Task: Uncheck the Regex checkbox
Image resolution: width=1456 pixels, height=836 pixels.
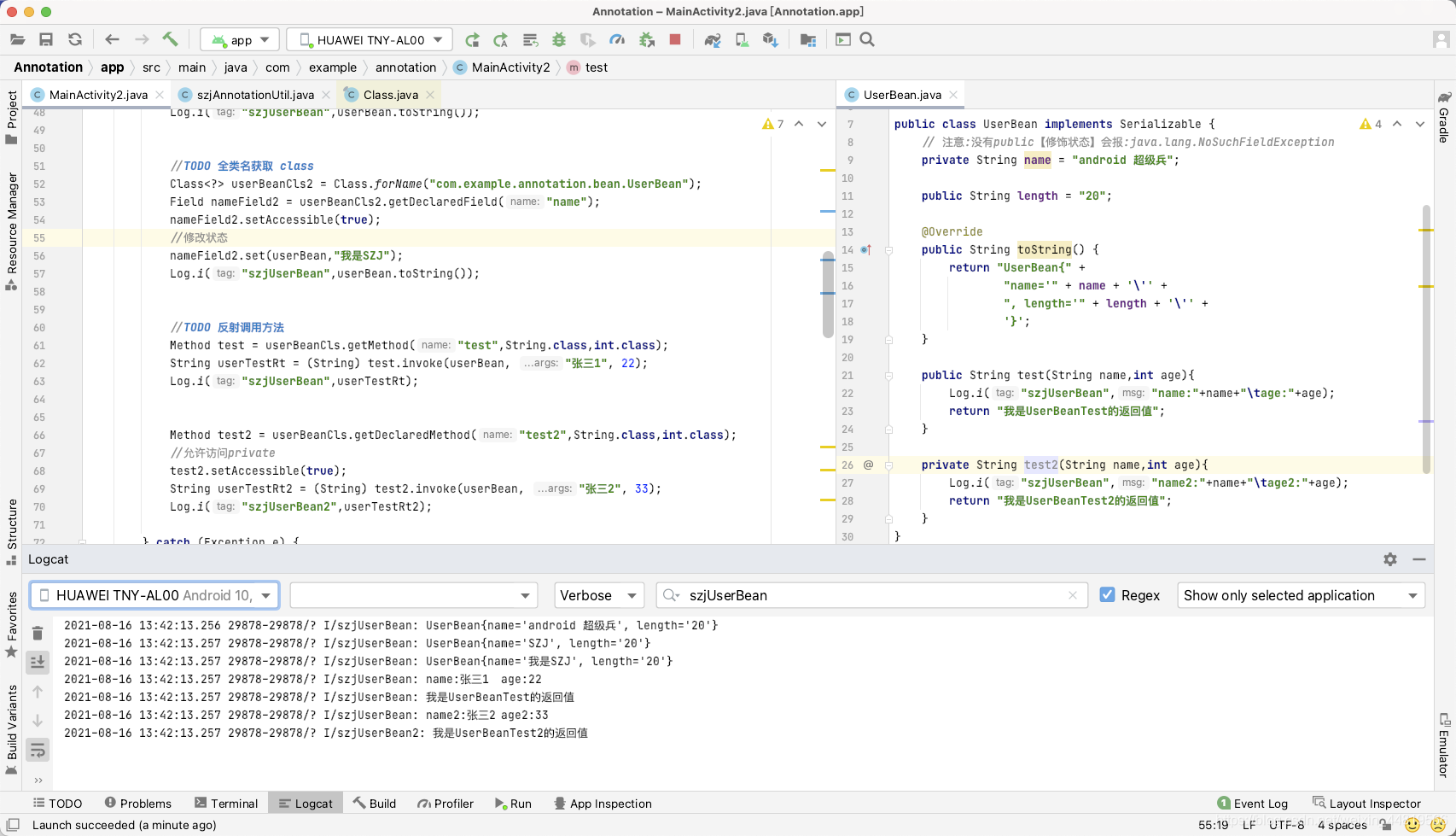Action: (x=1107, y=595)
